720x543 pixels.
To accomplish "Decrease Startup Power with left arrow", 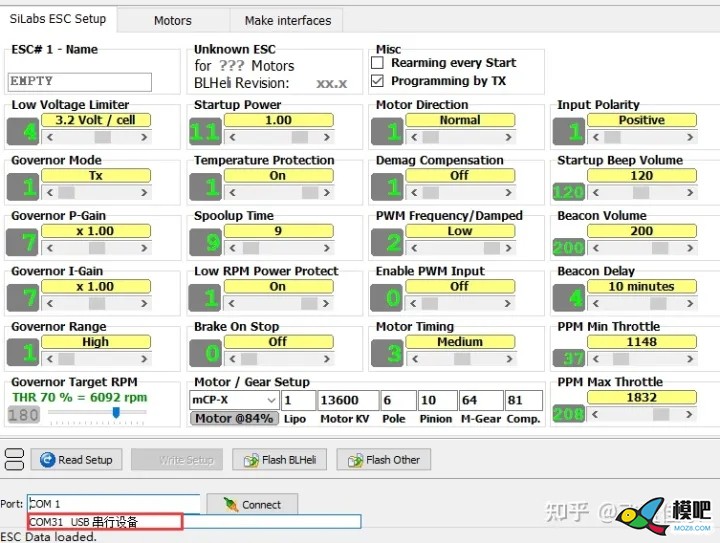I will click(x=232, y=137).
